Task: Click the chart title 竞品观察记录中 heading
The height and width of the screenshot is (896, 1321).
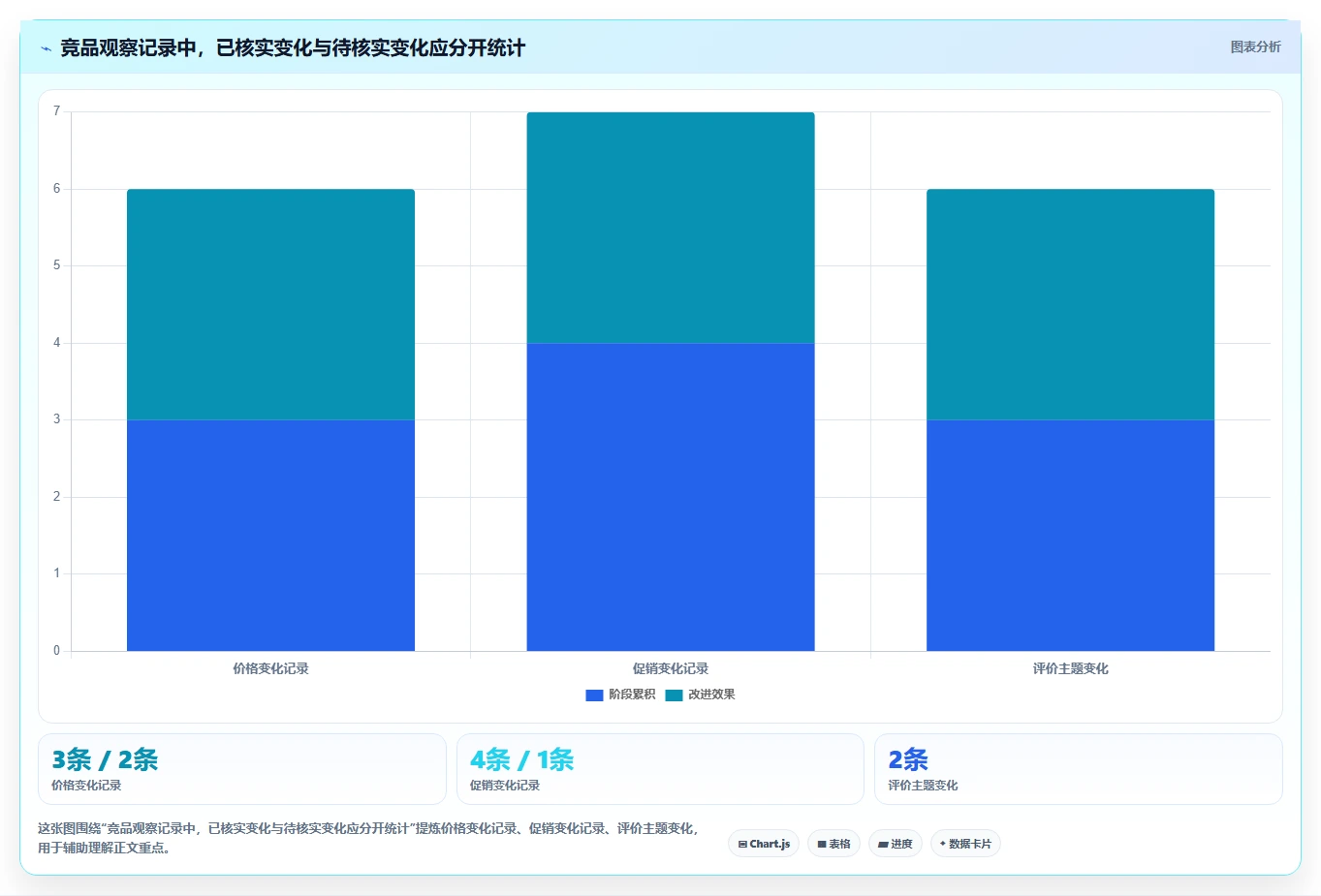Action: [293, 47]
